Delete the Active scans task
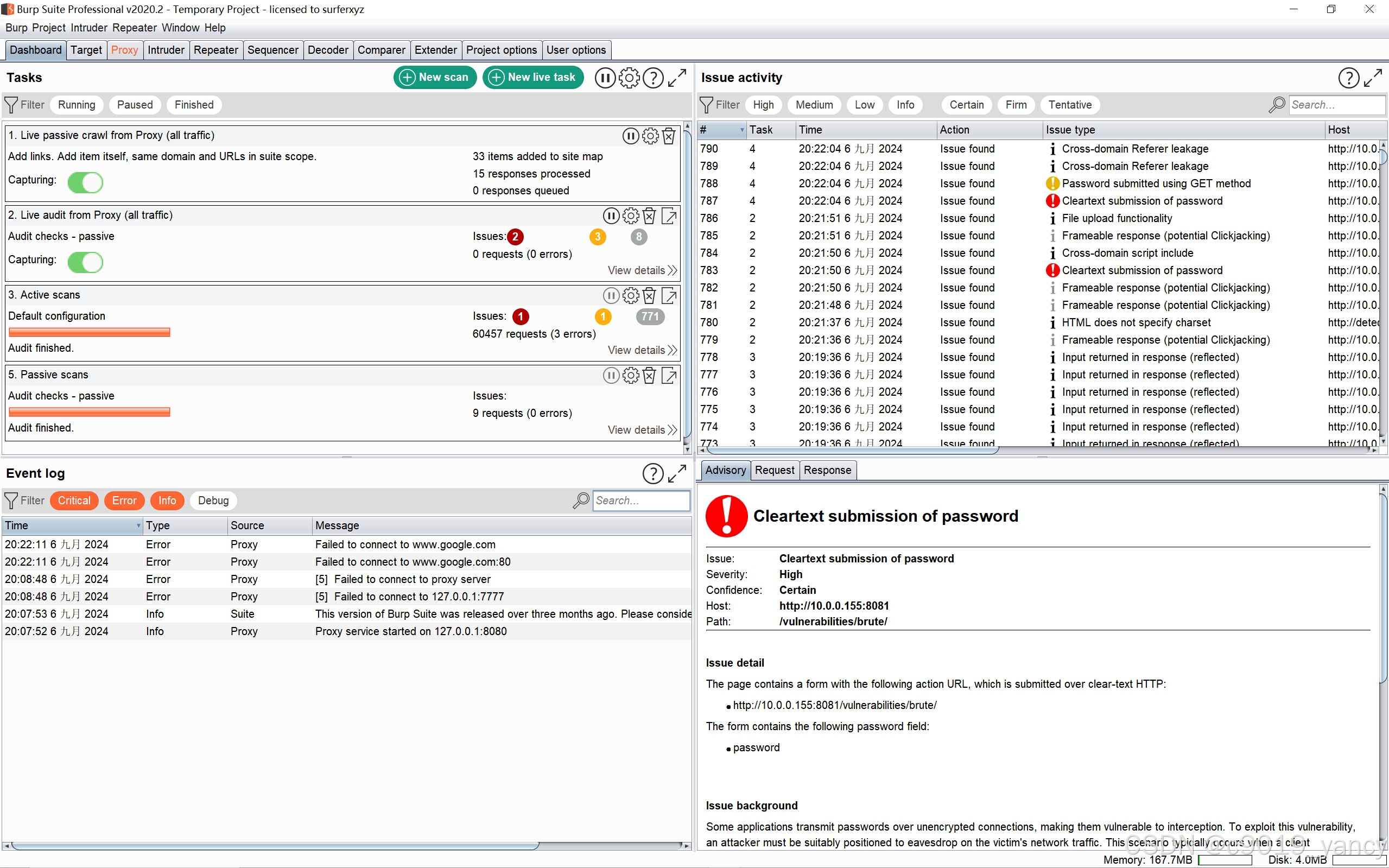This screenshot has width=1389, height=868. pyautogui.click(x=649, y=296)
